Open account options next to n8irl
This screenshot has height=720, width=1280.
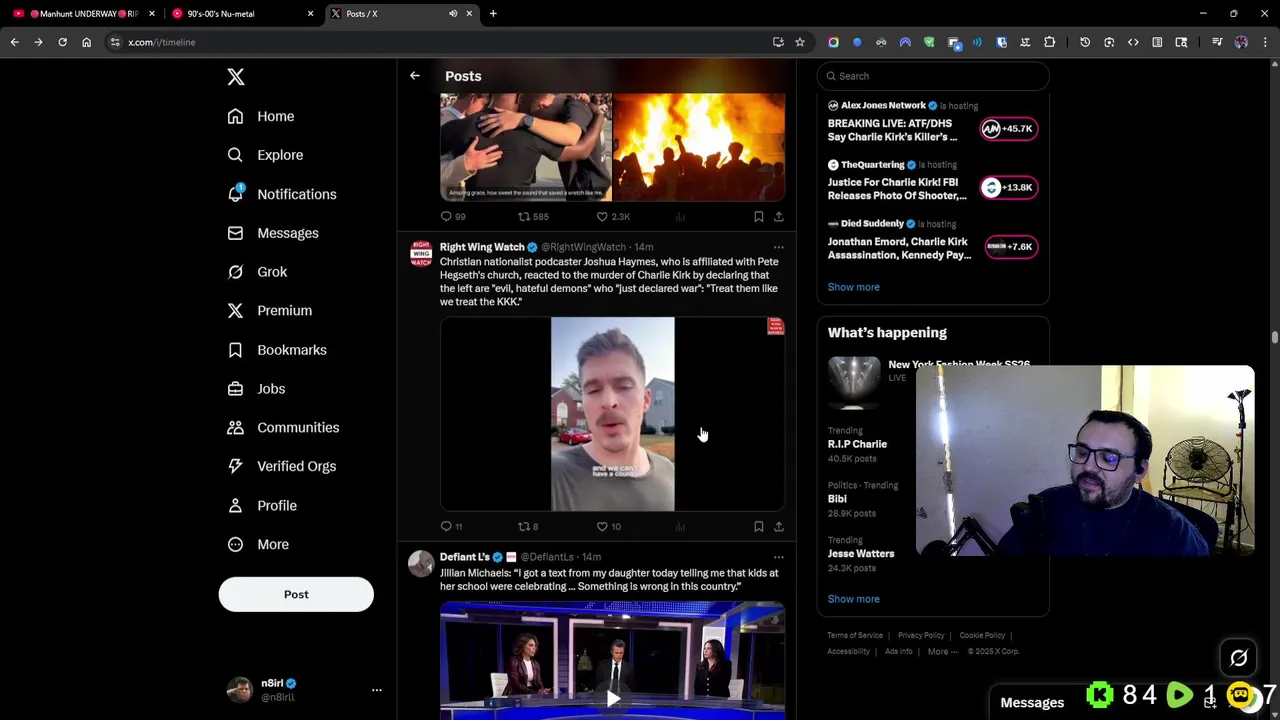click(x=377, y=690)
